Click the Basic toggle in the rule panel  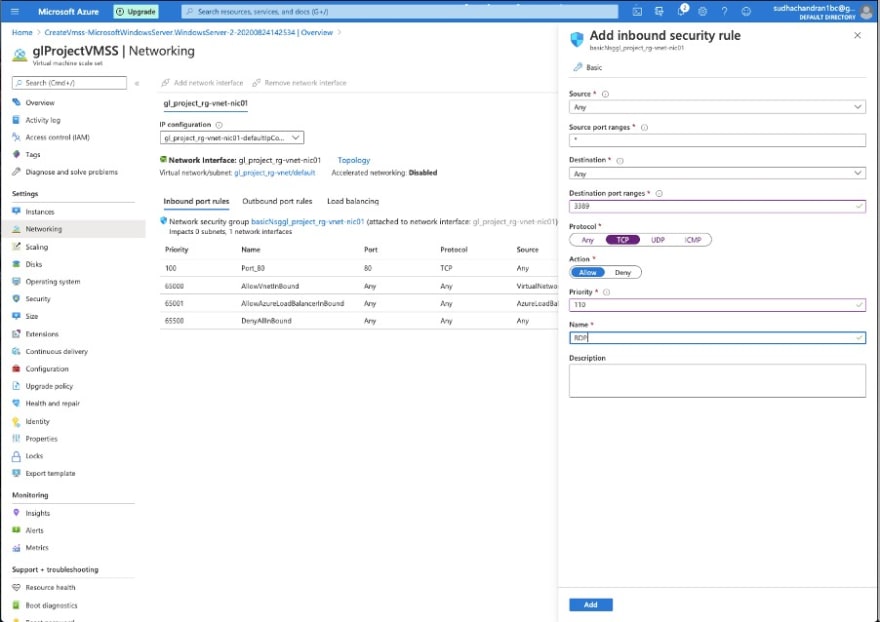click(x=588, y=67)
